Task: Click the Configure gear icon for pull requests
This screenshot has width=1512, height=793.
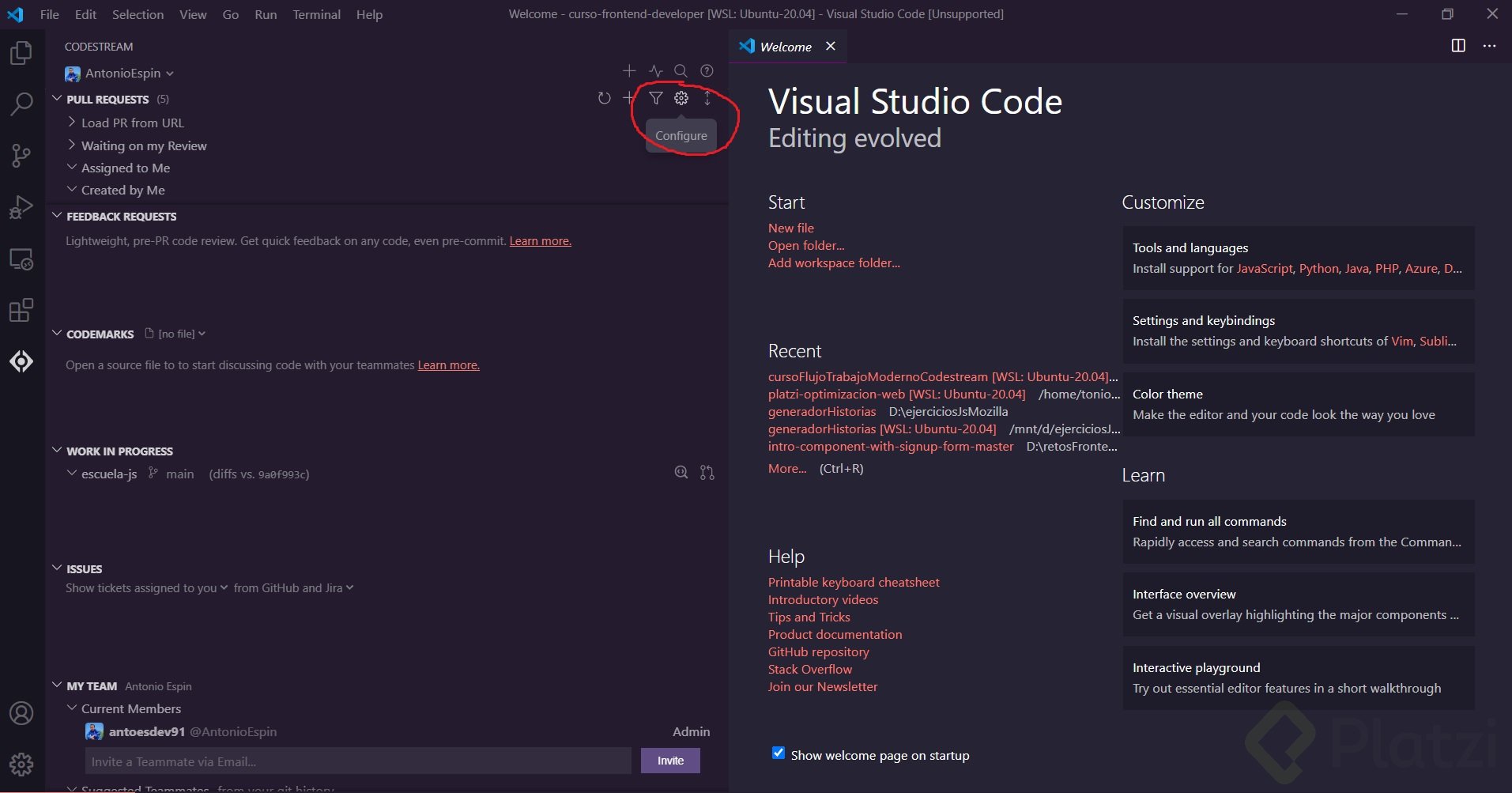Action: tap(681, 98)
